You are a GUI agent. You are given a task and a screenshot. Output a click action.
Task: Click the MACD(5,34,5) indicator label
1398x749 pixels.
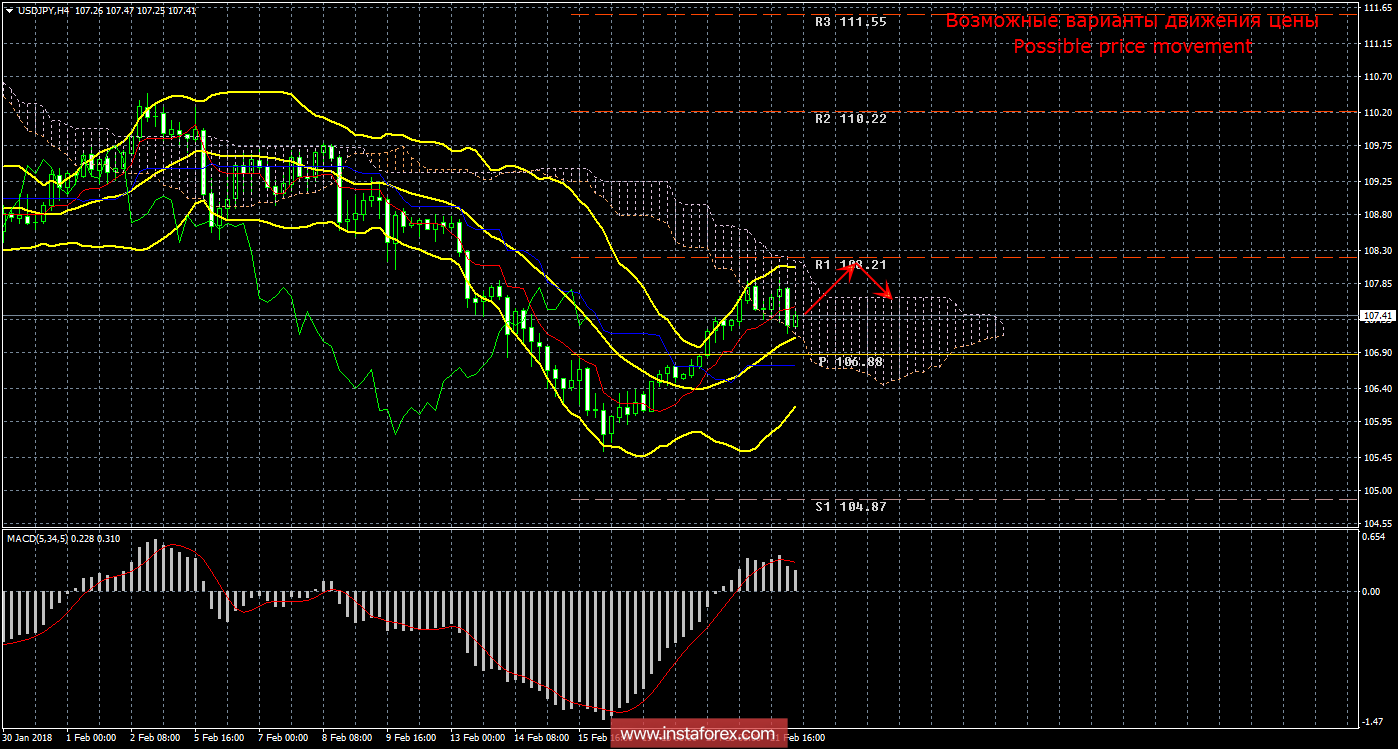[64, 539]
